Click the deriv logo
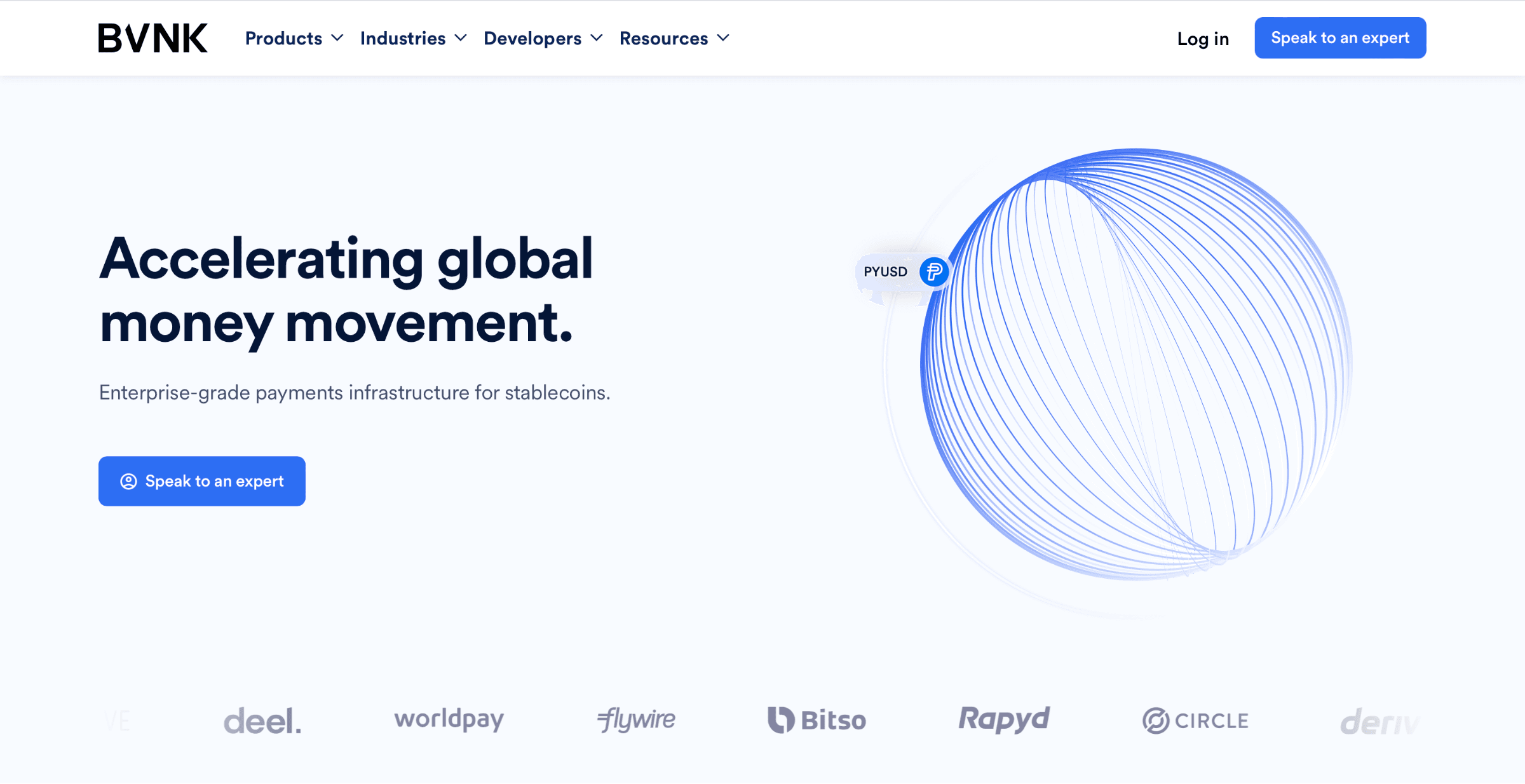Screen dimensions: 1525x784 point(1379,722)
